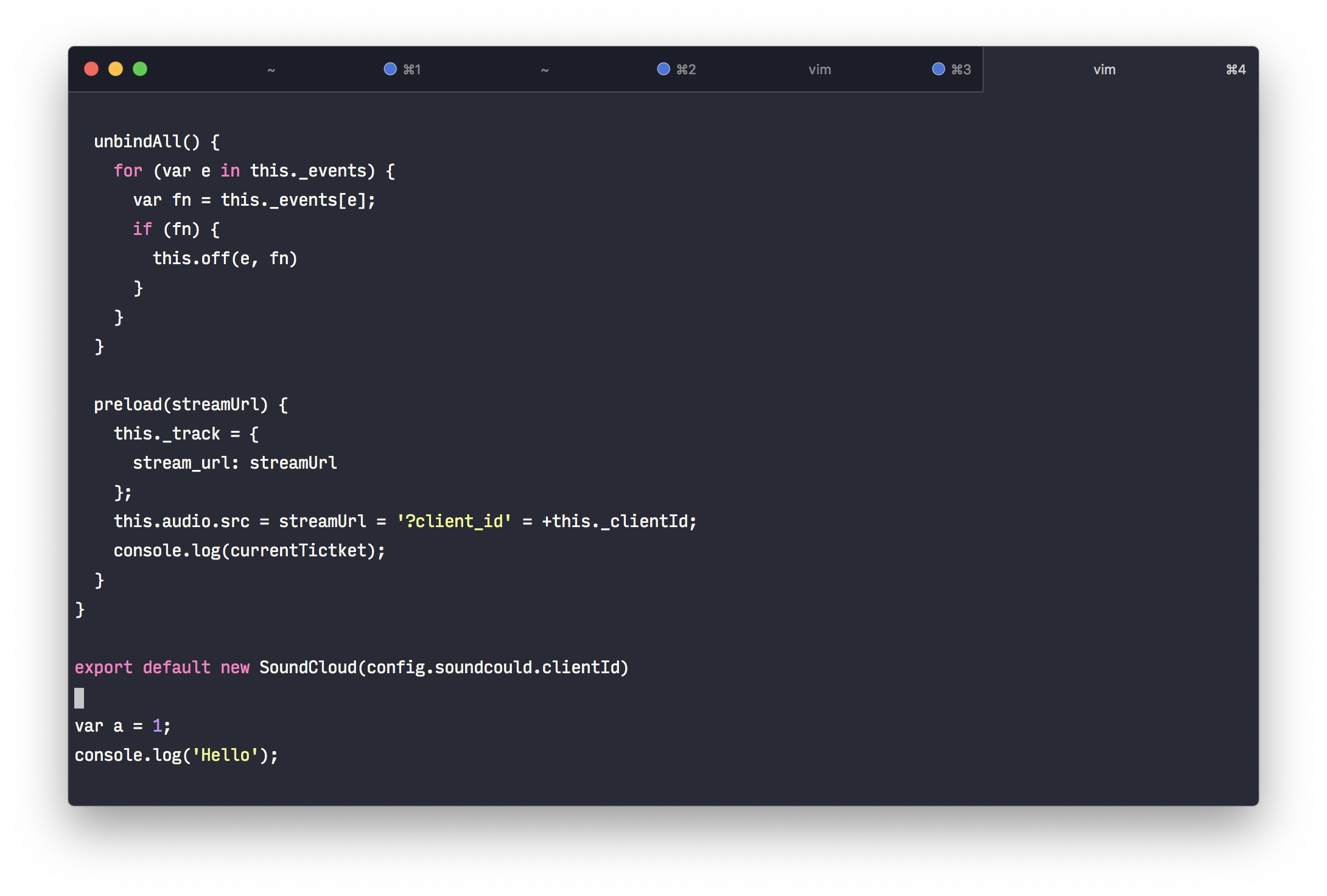
Task: Click the blue activity indicator on the ⌘1 tab
Action: (390, 69)
